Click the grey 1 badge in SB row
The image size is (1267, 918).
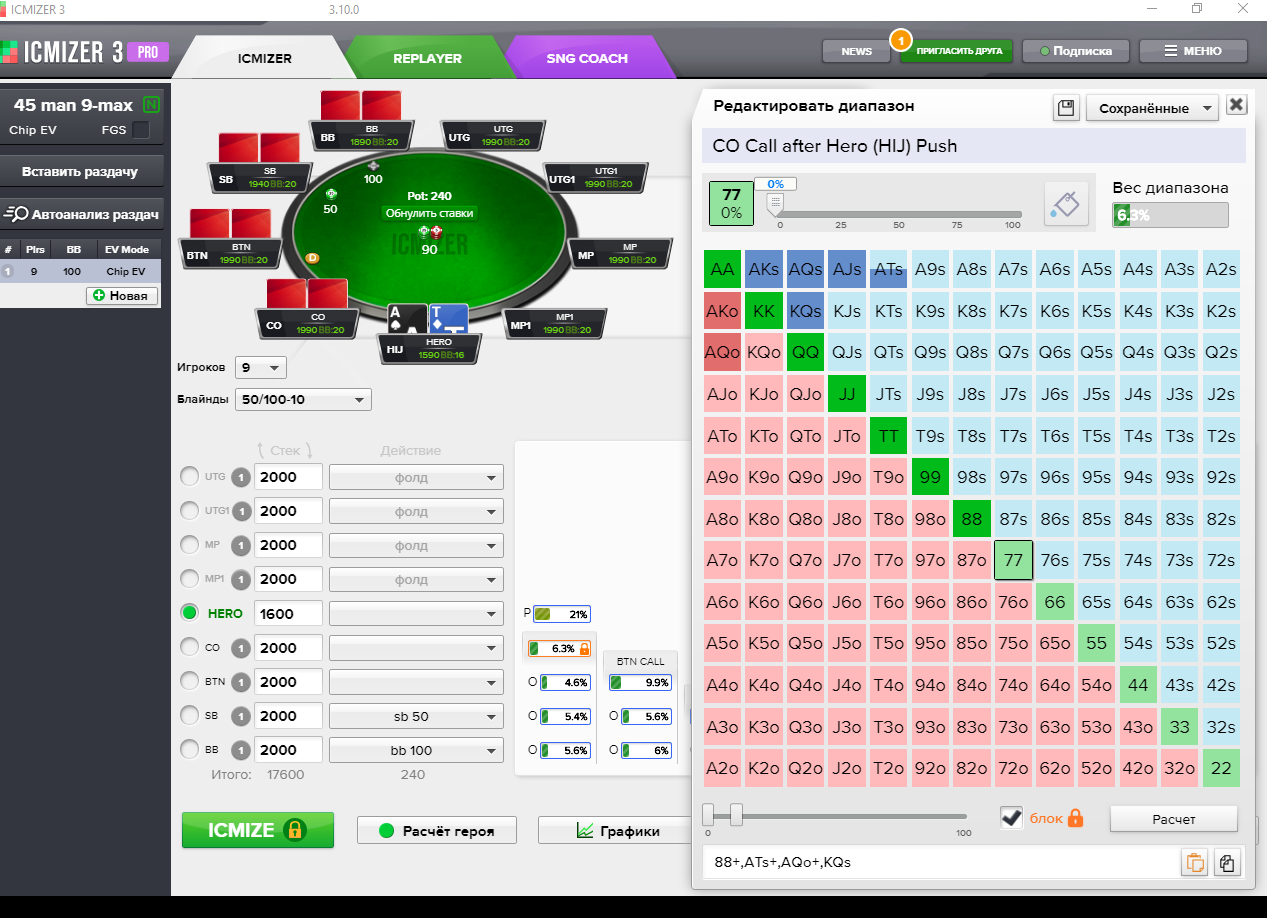[241, 716]
